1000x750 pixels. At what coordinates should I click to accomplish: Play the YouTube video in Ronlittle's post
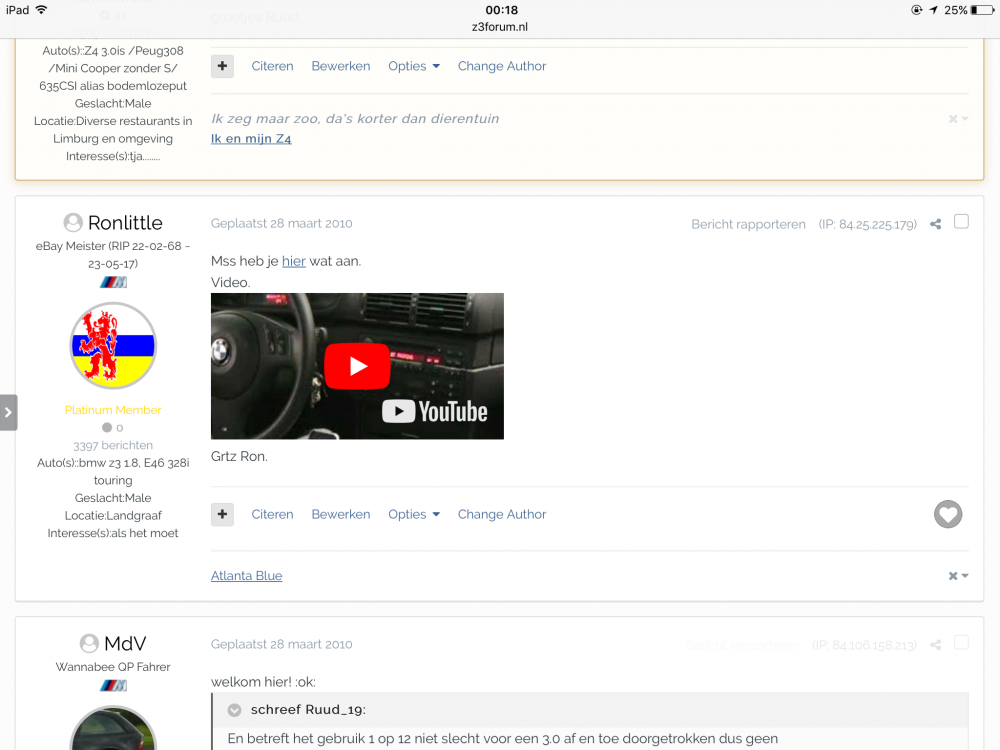click(x=357, y=366)
